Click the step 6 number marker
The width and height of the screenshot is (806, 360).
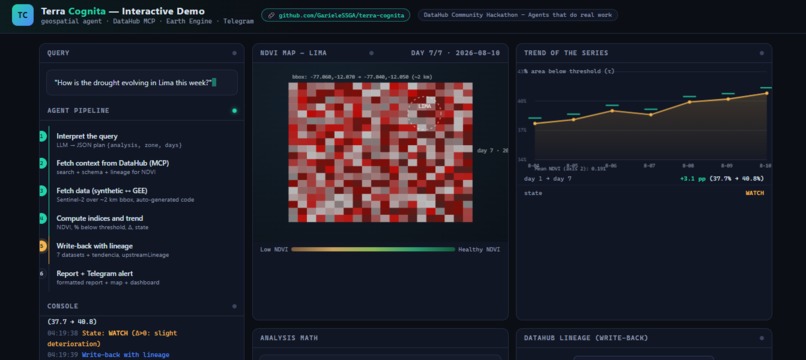[42, 274]
